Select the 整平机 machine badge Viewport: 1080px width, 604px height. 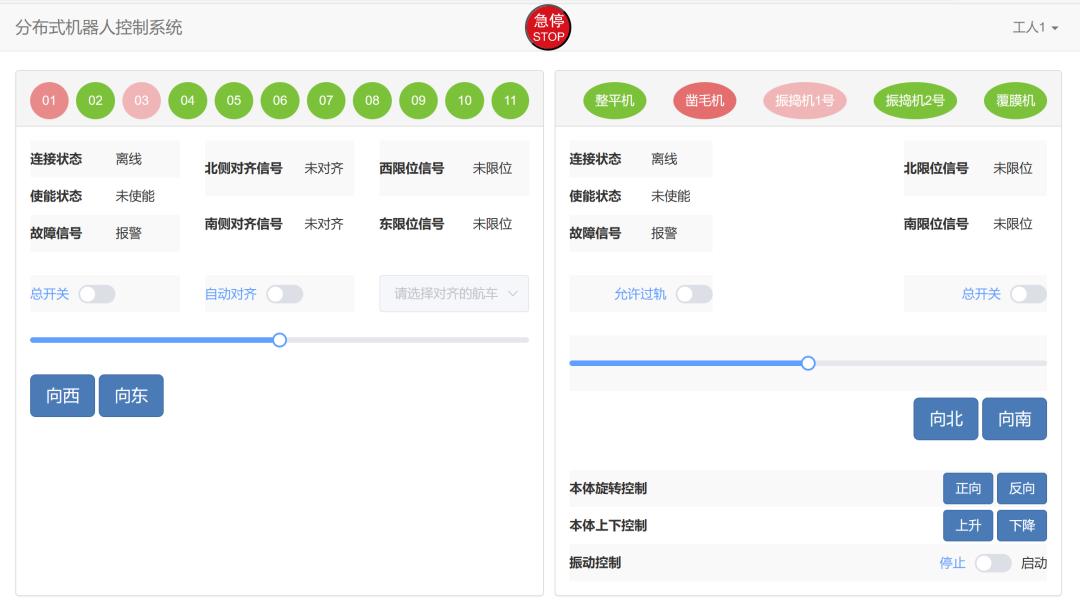(614, 101)
